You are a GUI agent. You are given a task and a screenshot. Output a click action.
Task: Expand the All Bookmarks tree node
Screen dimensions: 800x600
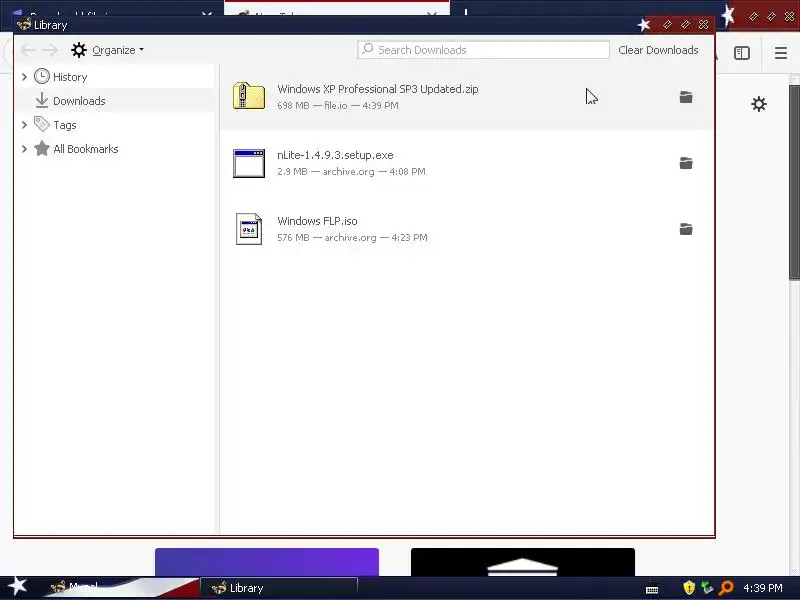[x=24, y=149]
